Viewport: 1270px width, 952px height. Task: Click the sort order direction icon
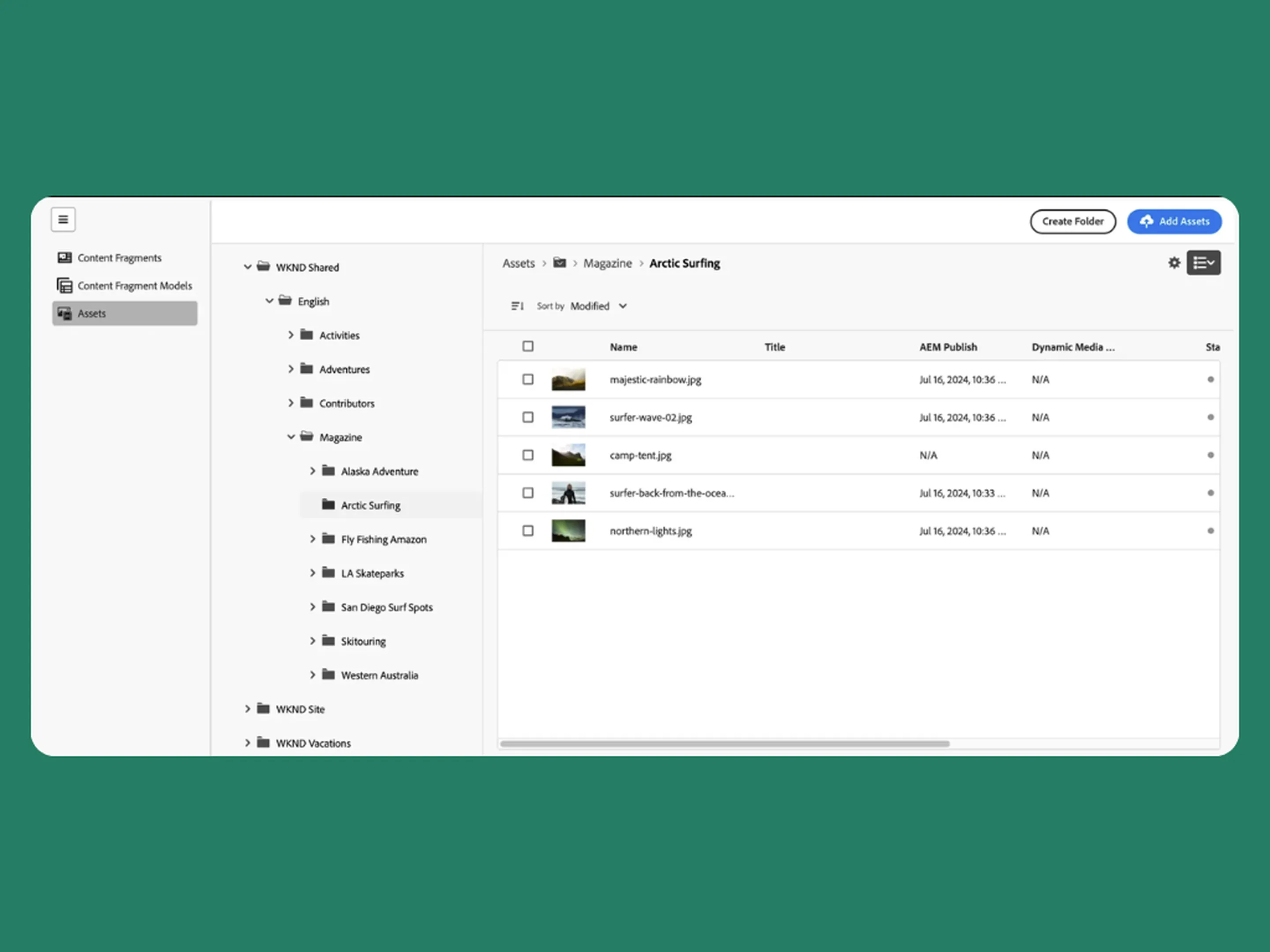pyautogui.click(x=517, y=306)
